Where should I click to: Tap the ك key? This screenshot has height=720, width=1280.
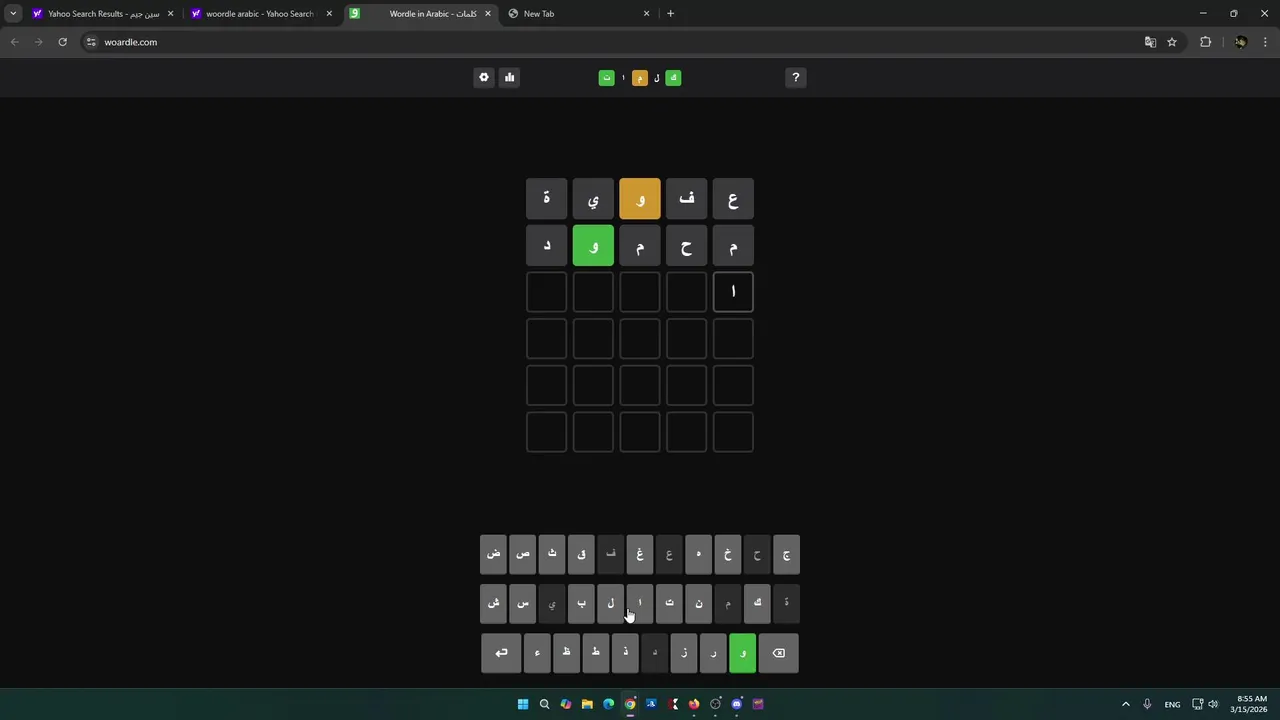pos(757,603)
